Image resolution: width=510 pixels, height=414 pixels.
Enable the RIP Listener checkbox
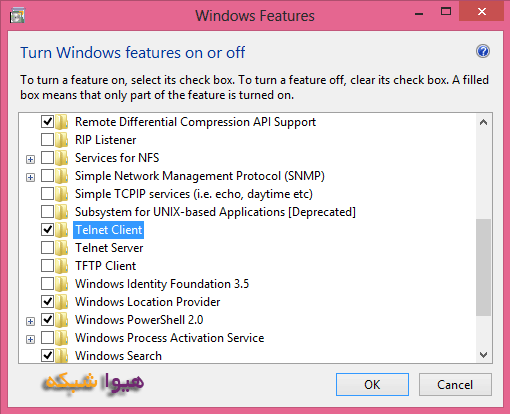tap(47, 139)
